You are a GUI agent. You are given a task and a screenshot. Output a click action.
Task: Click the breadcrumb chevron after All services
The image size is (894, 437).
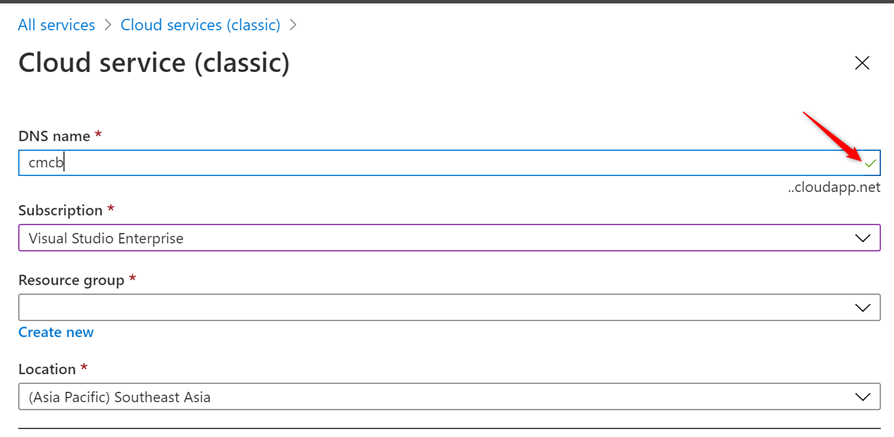pyautogui.click(x=108, y=25)
